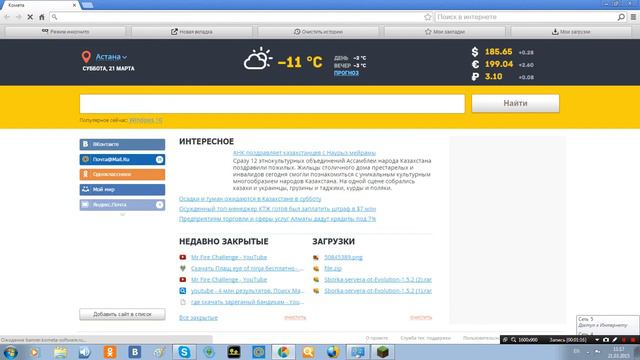Open the 'Прогноз' weather forecast link
The height and width of the screenshot is (360, 640).
pos(346,73)
